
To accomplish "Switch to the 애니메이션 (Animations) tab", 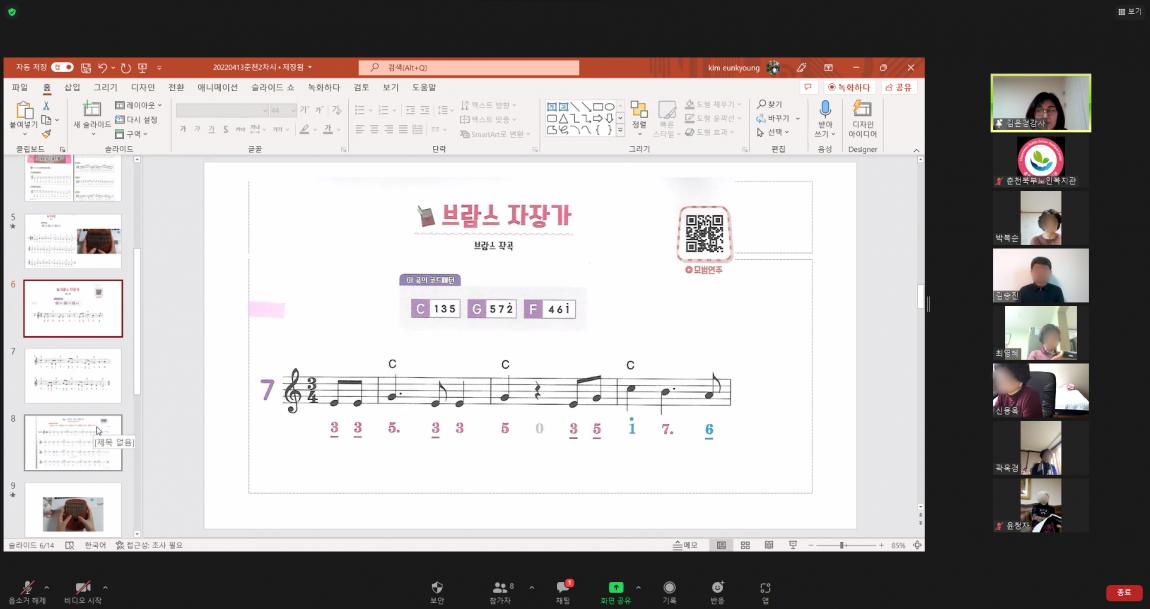I will [218, 87].
